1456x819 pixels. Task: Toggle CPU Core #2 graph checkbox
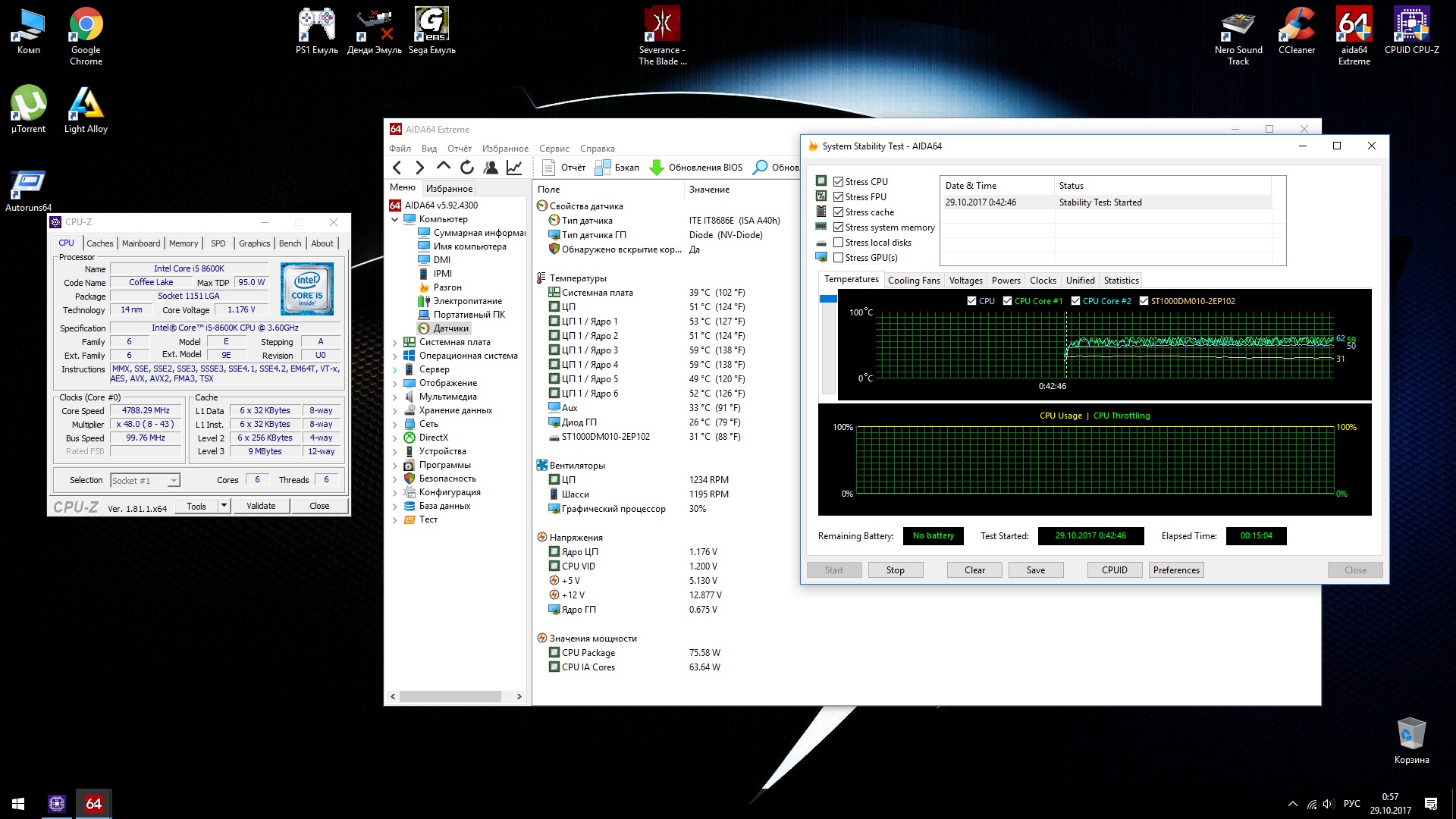1075,301
